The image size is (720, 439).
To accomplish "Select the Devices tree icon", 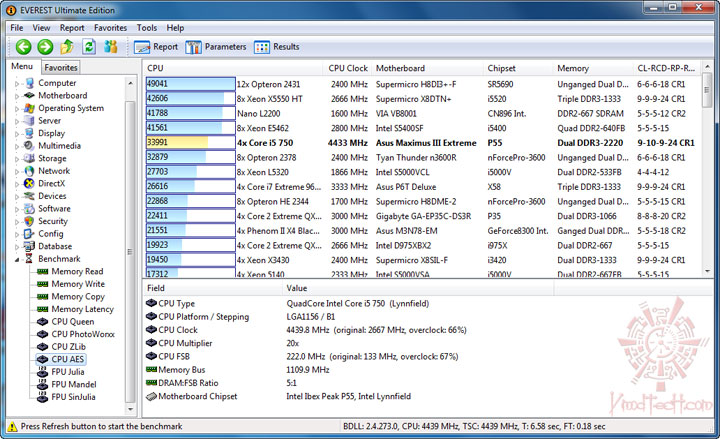I will click(x=29, y=196).
